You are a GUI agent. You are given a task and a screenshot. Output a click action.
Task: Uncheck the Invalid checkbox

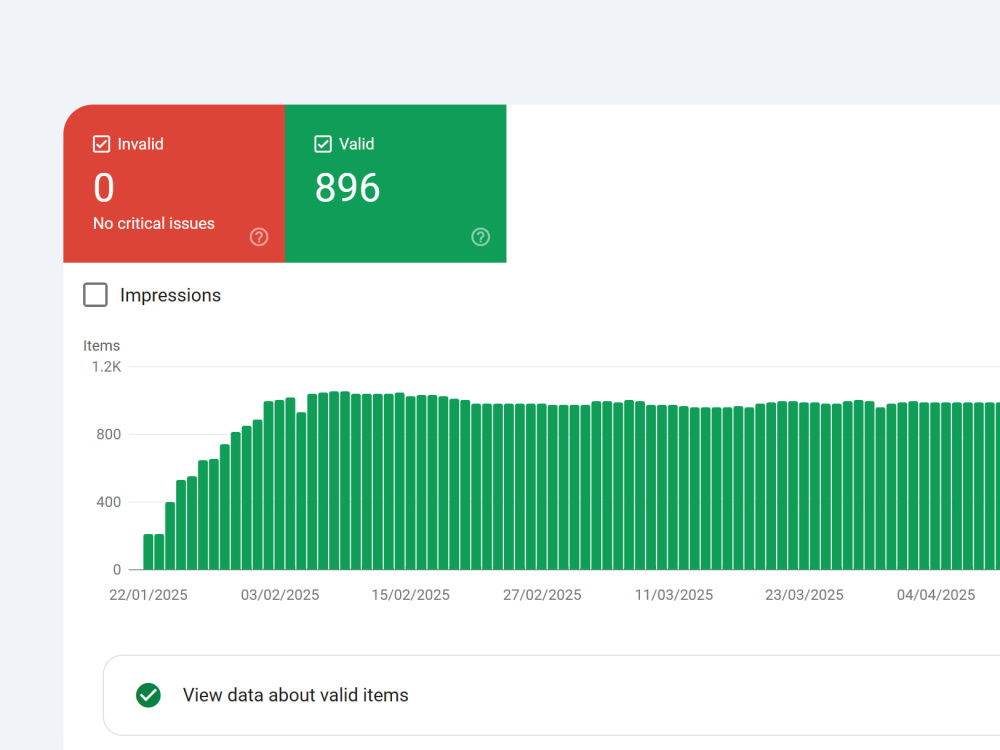[101, 144]
